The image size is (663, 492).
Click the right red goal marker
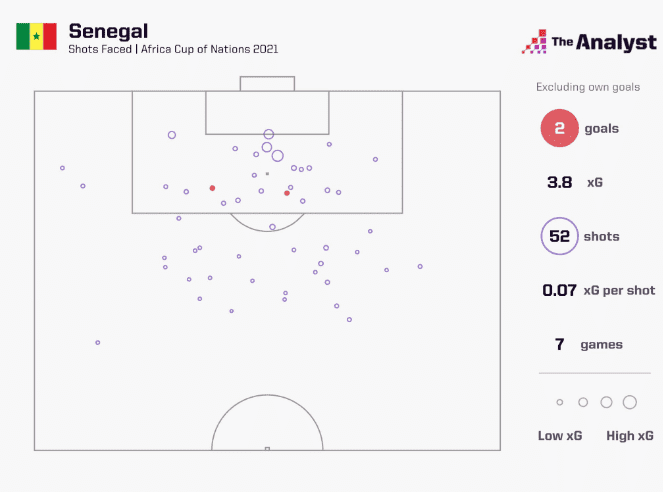pos(287,193)
